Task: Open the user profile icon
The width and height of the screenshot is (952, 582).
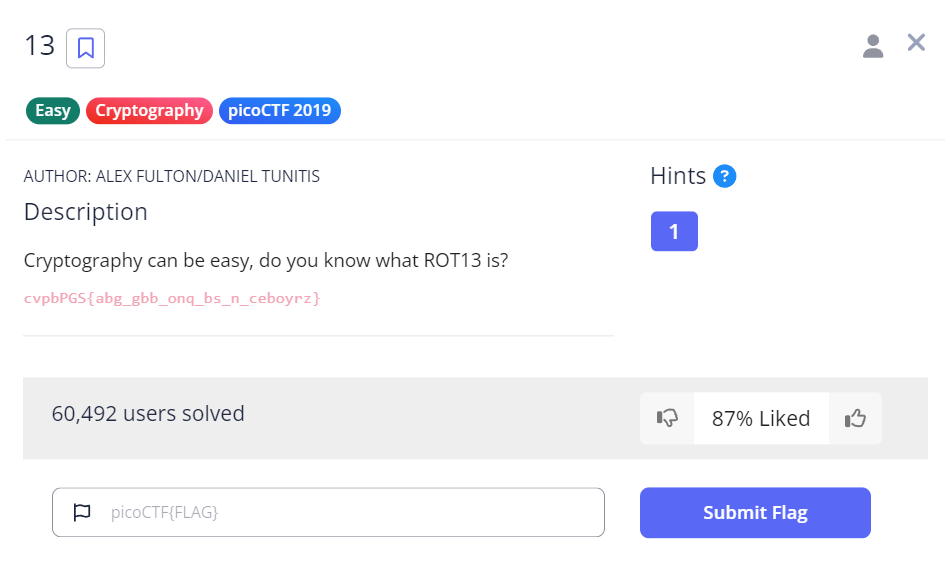Action: pos(873,45)
